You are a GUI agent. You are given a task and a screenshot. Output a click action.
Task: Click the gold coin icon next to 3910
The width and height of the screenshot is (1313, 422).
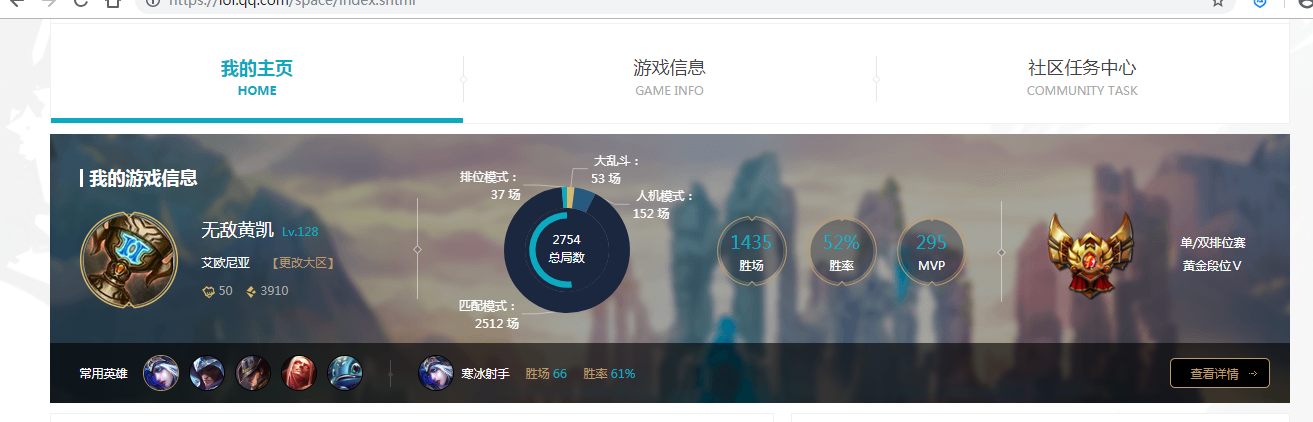(250, 291)
